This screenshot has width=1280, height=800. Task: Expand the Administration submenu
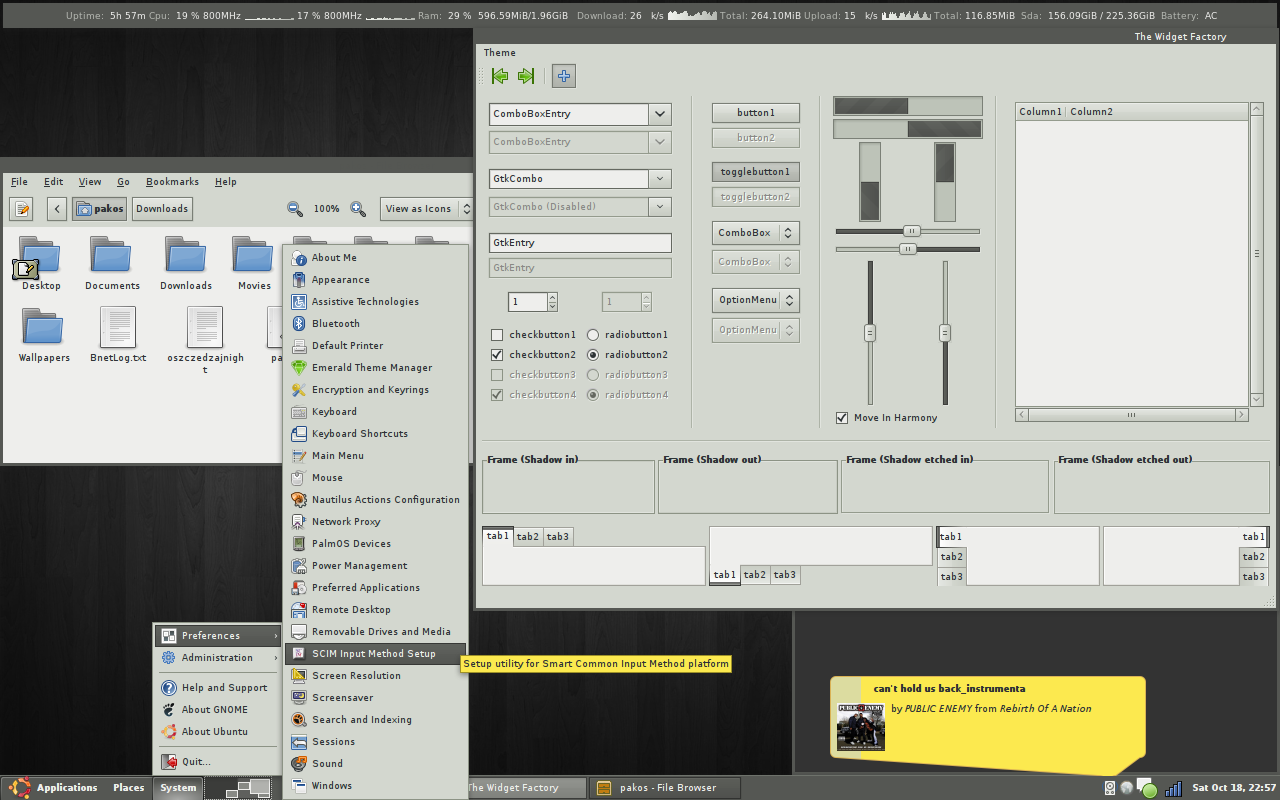(x=216, y=658)
